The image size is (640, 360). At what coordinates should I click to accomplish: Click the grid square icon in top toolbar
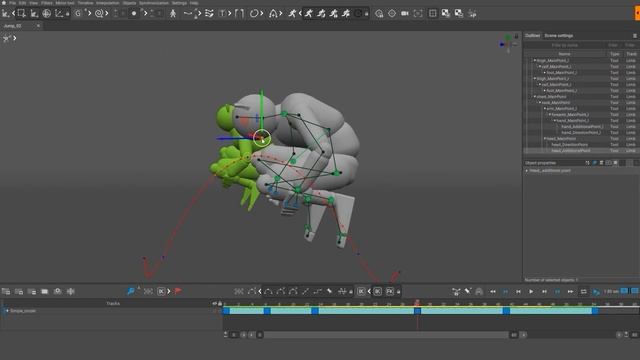pos(432,13)
